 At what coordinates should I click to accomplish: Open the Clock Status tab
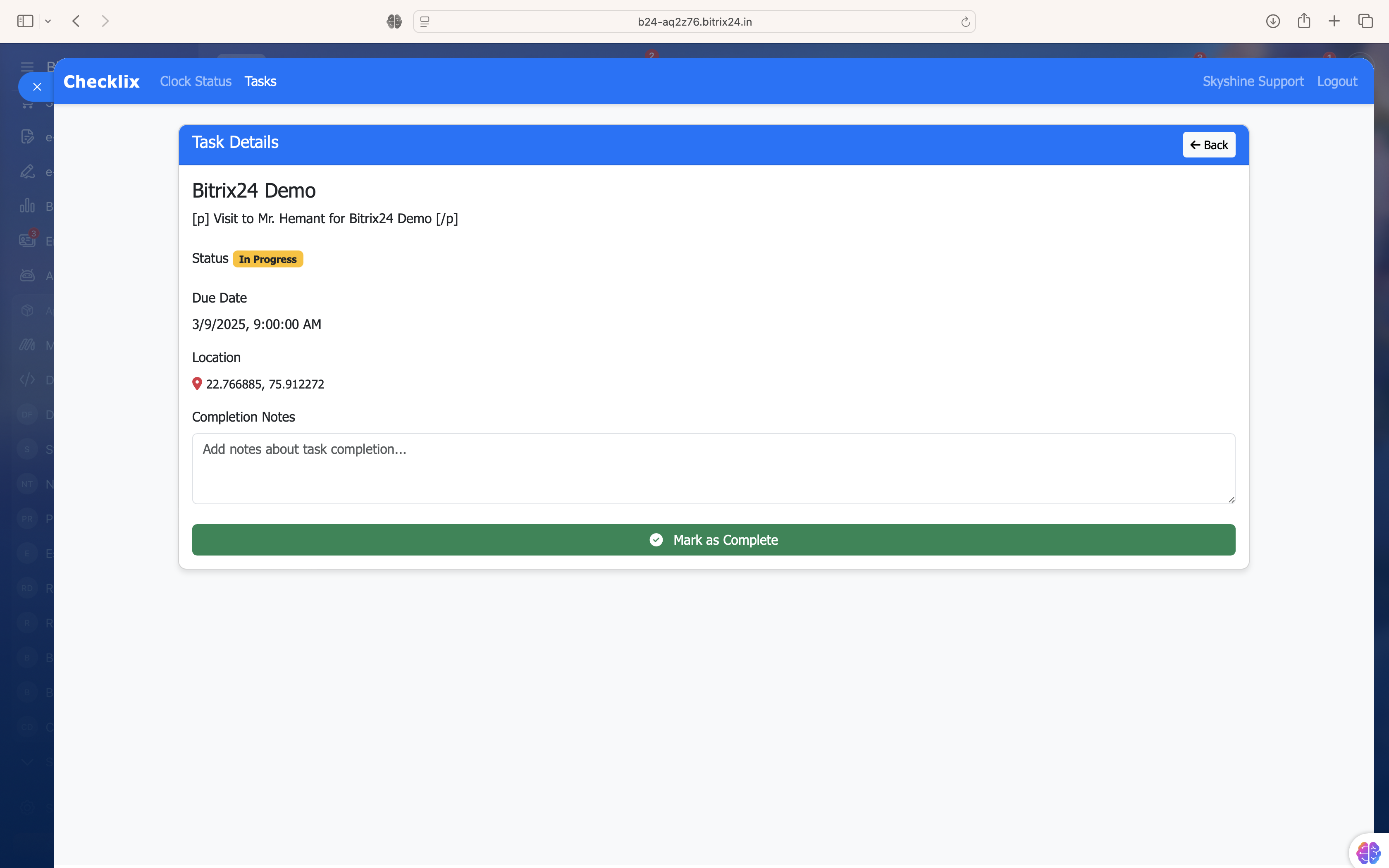pyautogui.click(x=196, y=81)
